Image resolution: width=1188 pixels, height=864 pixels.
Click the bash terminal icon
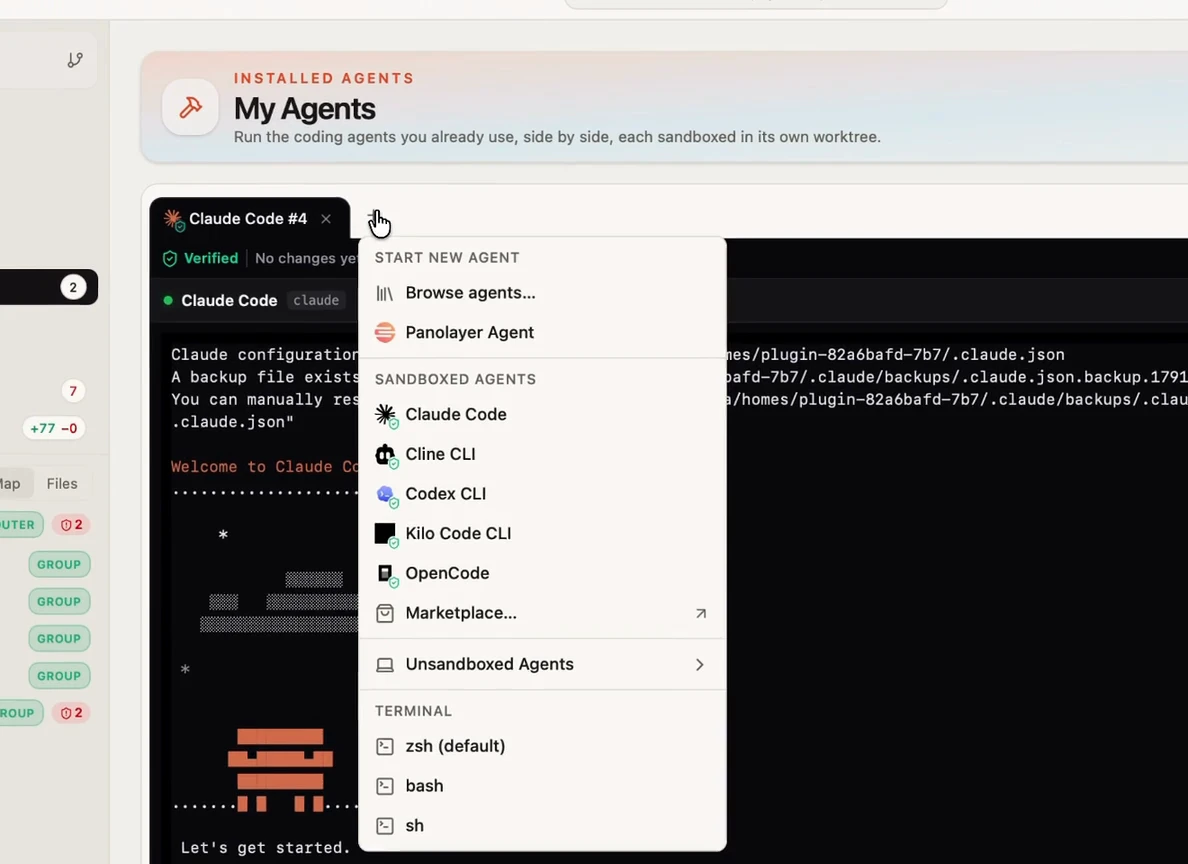click(385, 787)
